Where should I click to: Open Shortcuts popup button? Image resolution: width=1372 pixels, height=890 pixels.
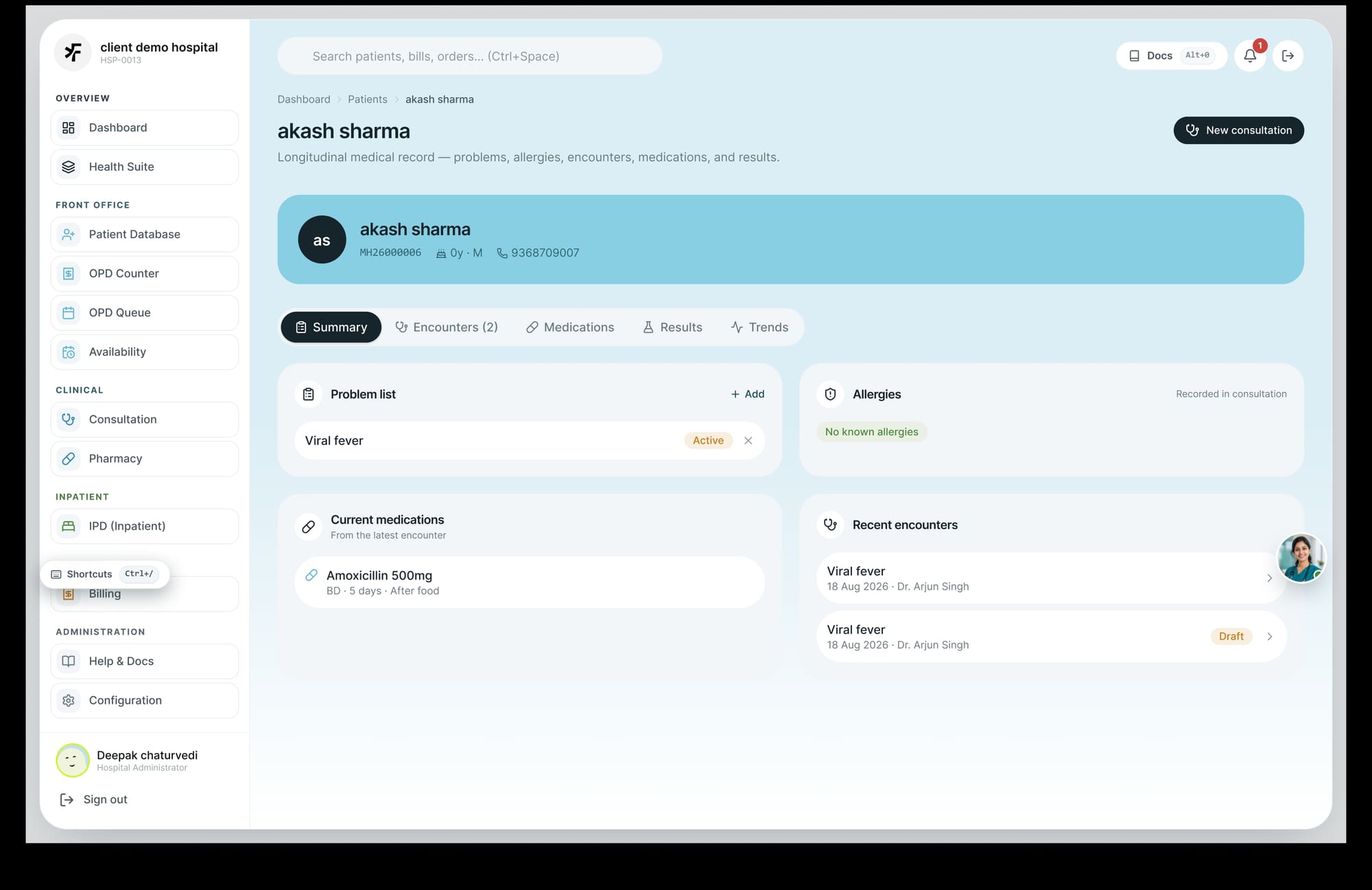(104, 574)
